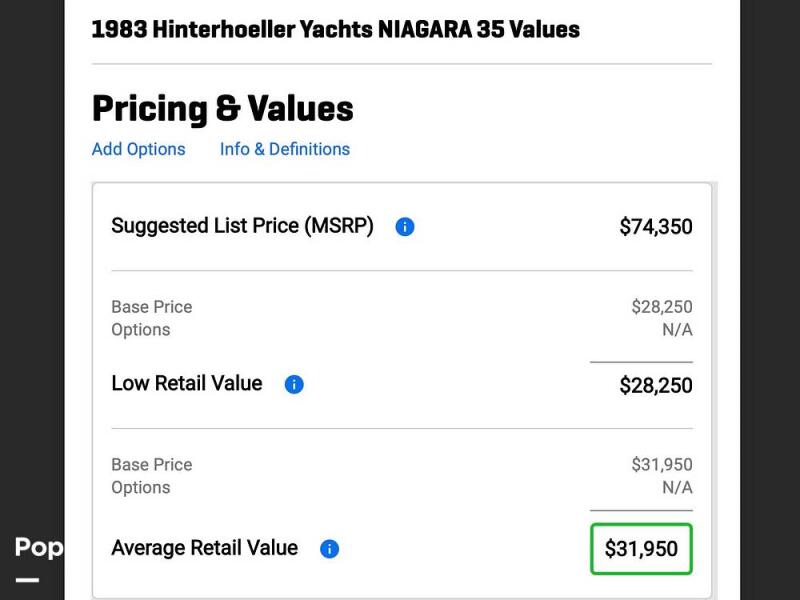Click the N/A value above Average Retail Value

pyautogui.click(x=677, y=488)
